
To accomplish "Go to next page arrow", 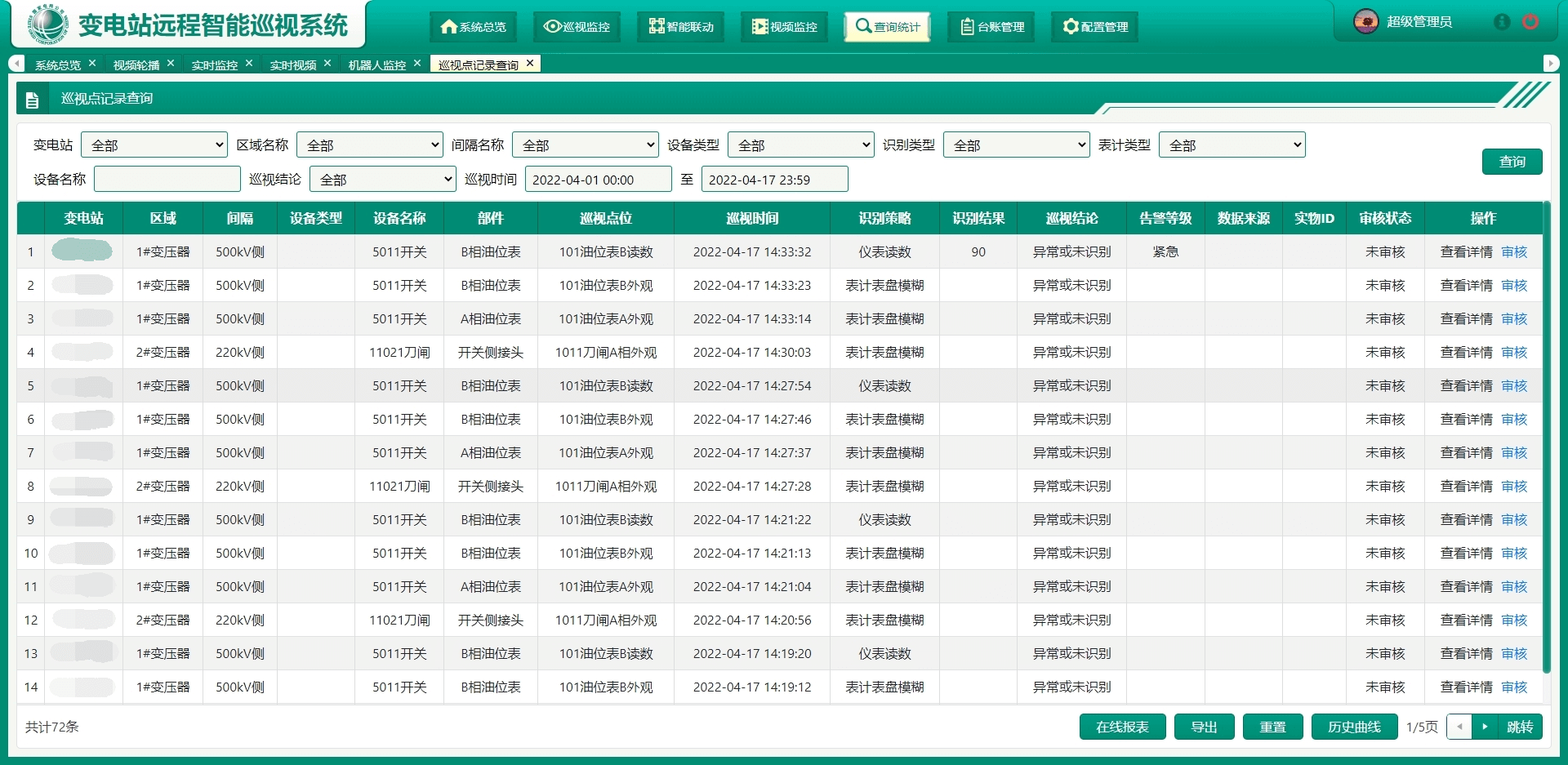I will pyautogui.click(x=1485, y=727).
